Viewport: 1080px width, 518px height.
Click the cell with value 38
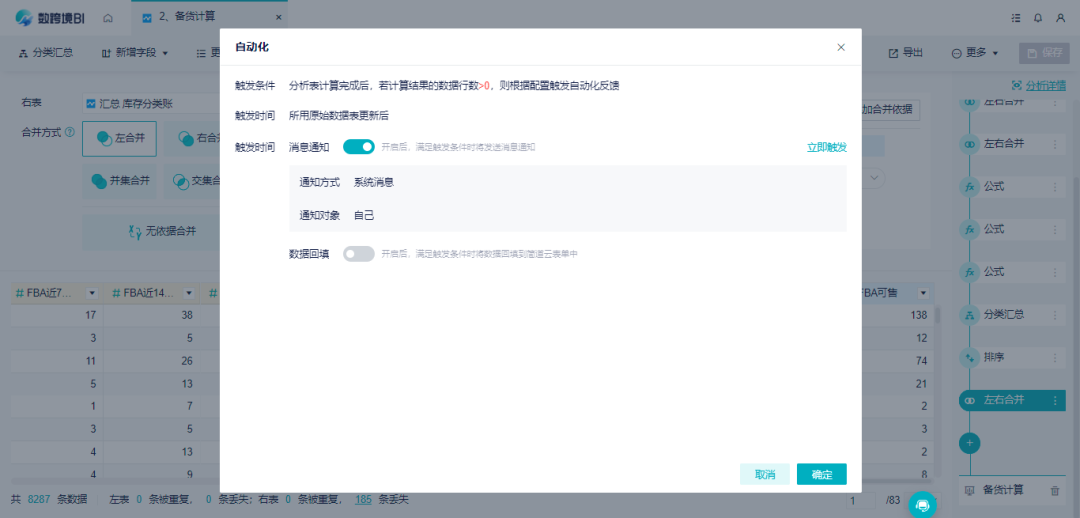186,314
